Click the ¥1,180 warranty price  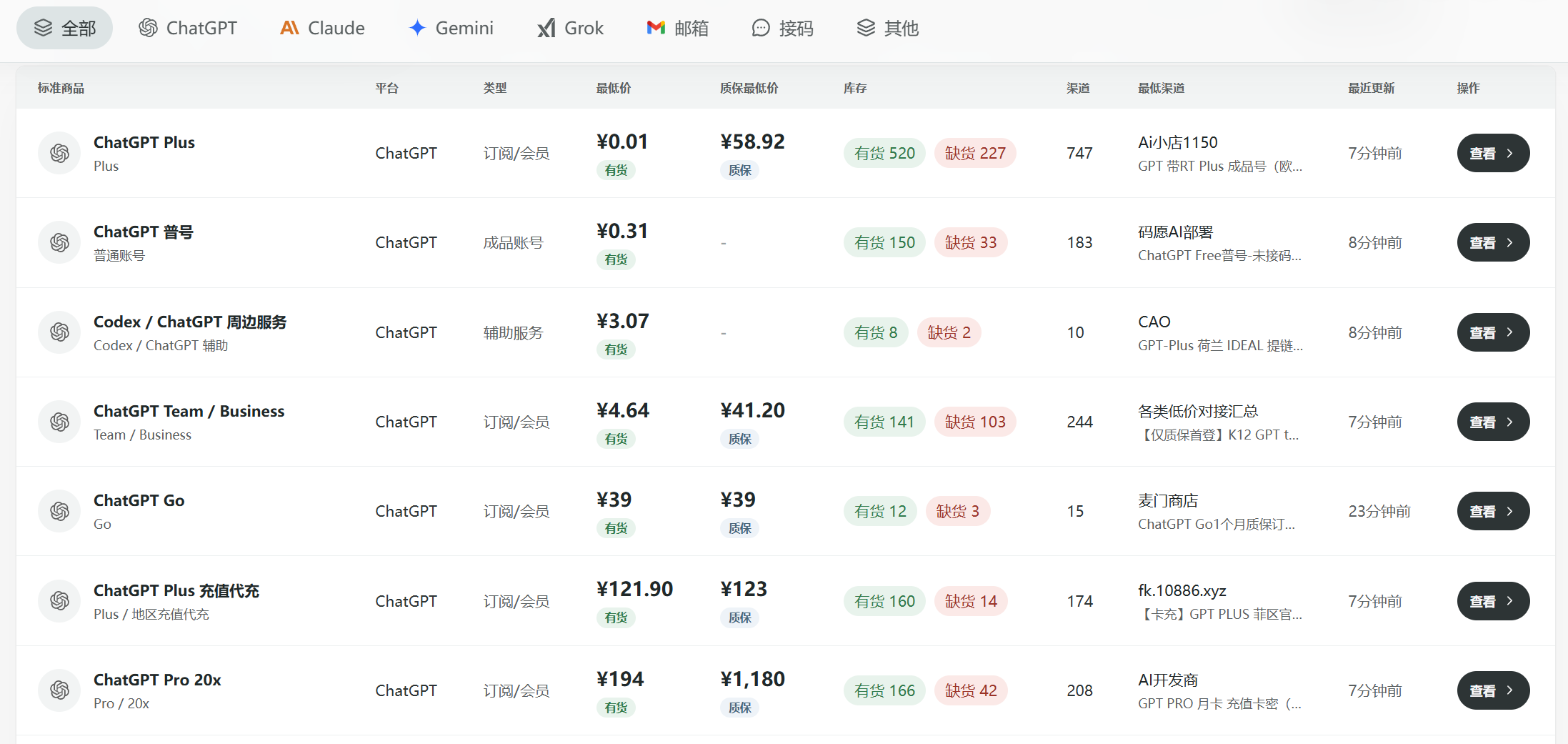click(752, 679)
